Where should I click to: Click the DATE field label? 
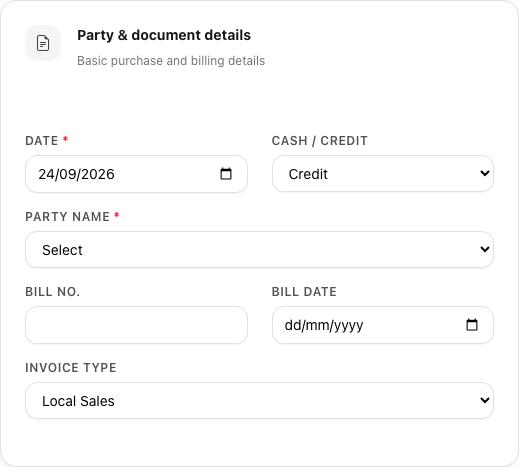coord(42,141)
